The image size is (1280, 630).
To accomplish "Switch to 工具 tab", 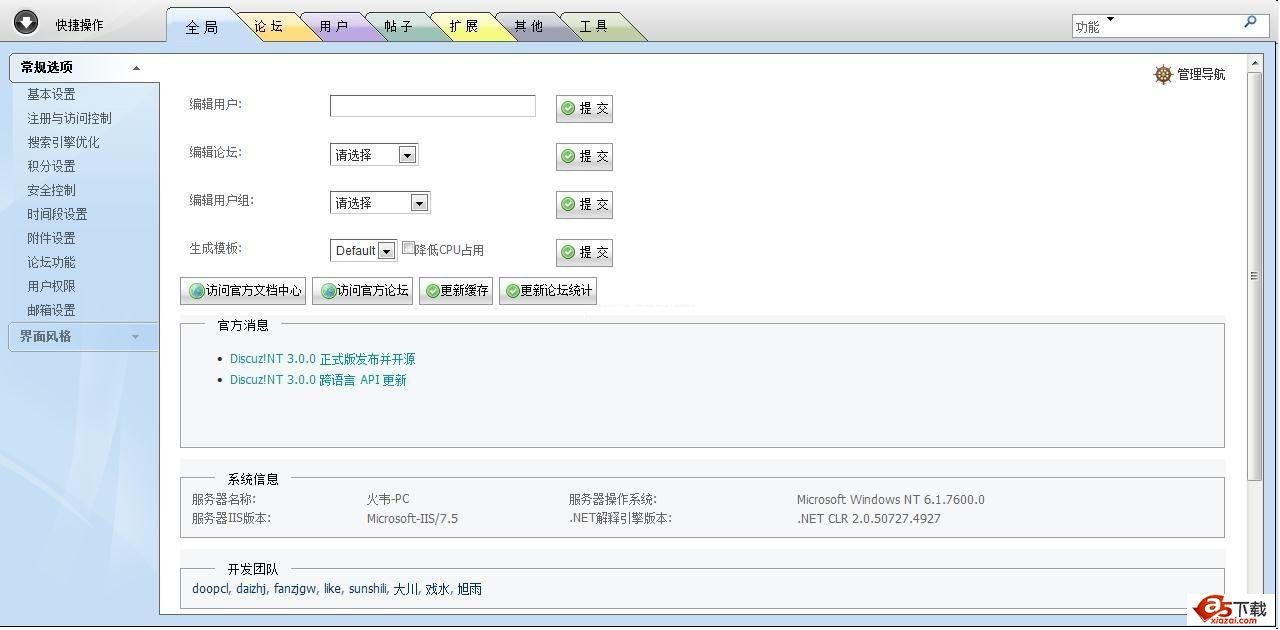I will point(593,27).
